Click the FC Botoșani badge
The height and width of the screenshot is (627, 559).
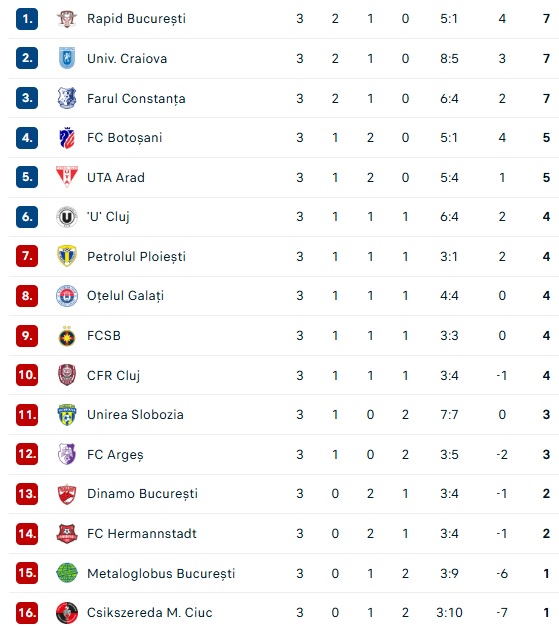click(x=67, y=138)
